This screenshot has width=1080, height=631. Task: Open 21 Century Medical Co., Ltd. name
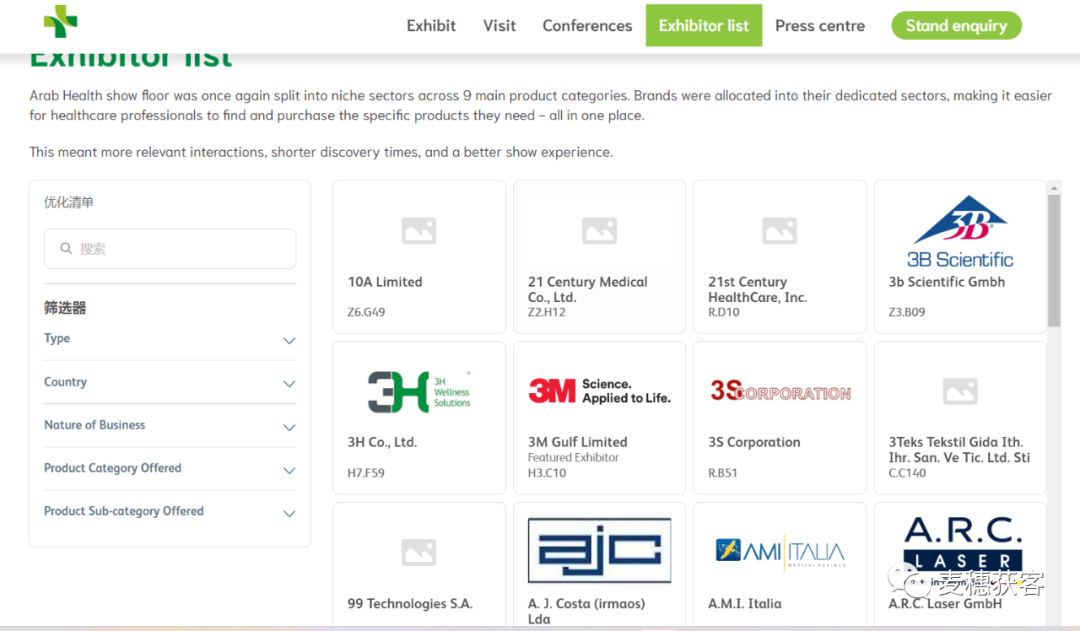pos(588,289)
